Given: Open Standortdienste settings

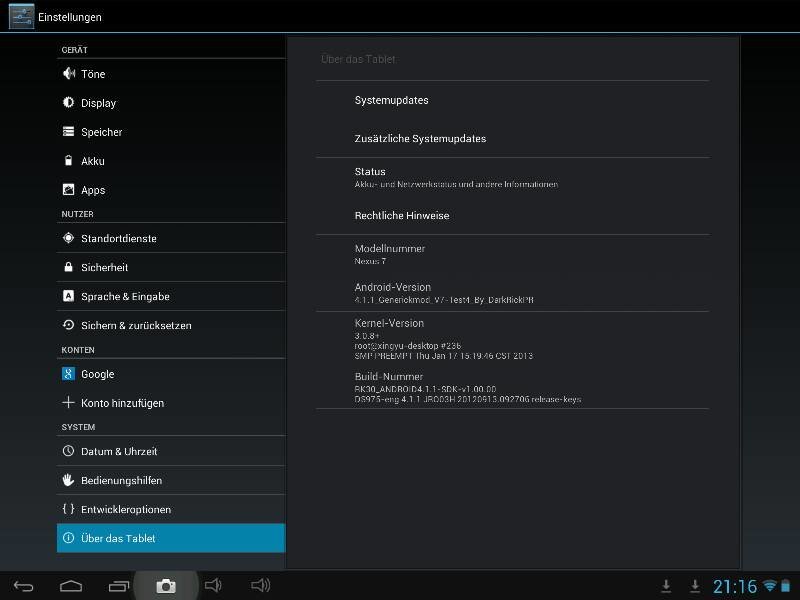Looking at the screenshot, I should point(171,238).
